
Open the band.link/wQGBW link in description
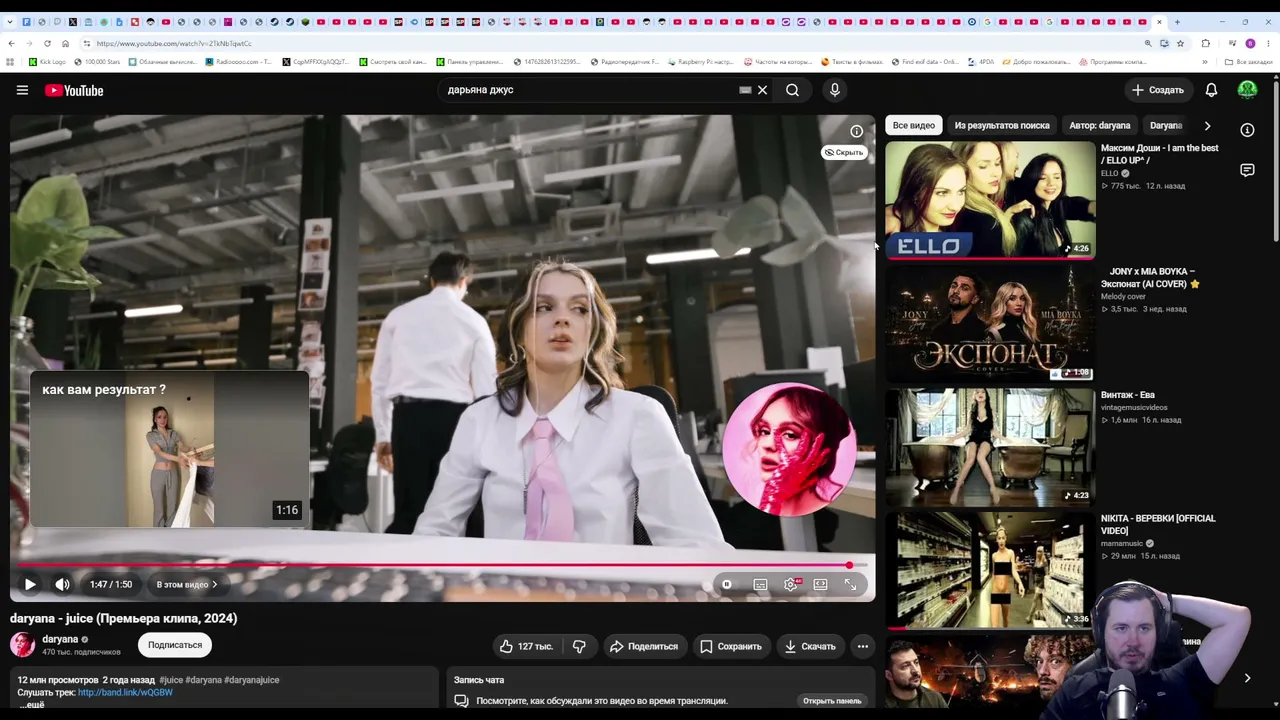[x=125, y=692]
